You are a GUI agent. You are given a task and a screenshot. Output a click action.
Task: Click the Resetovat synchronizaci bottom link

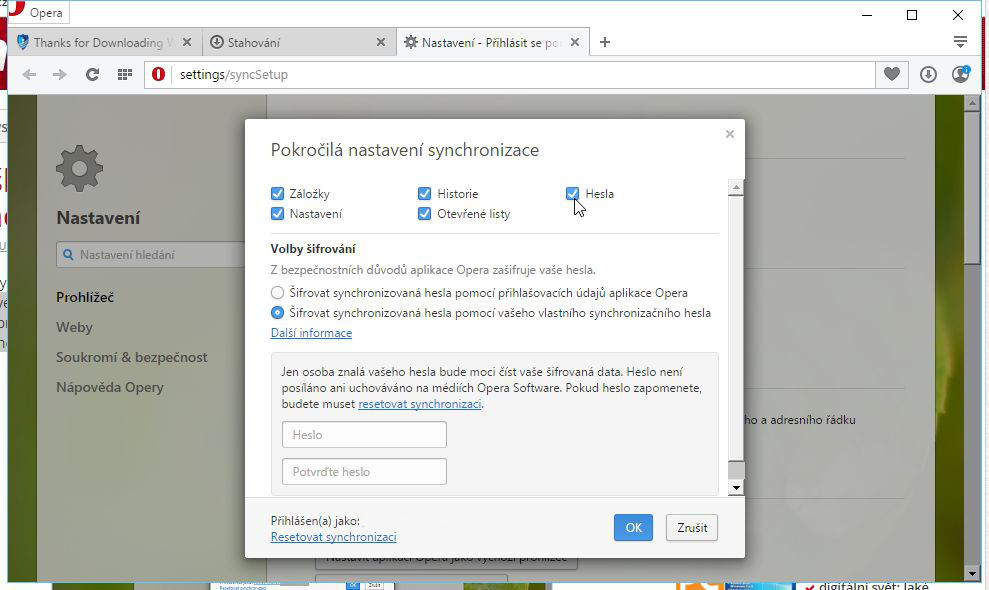(334, 537)
